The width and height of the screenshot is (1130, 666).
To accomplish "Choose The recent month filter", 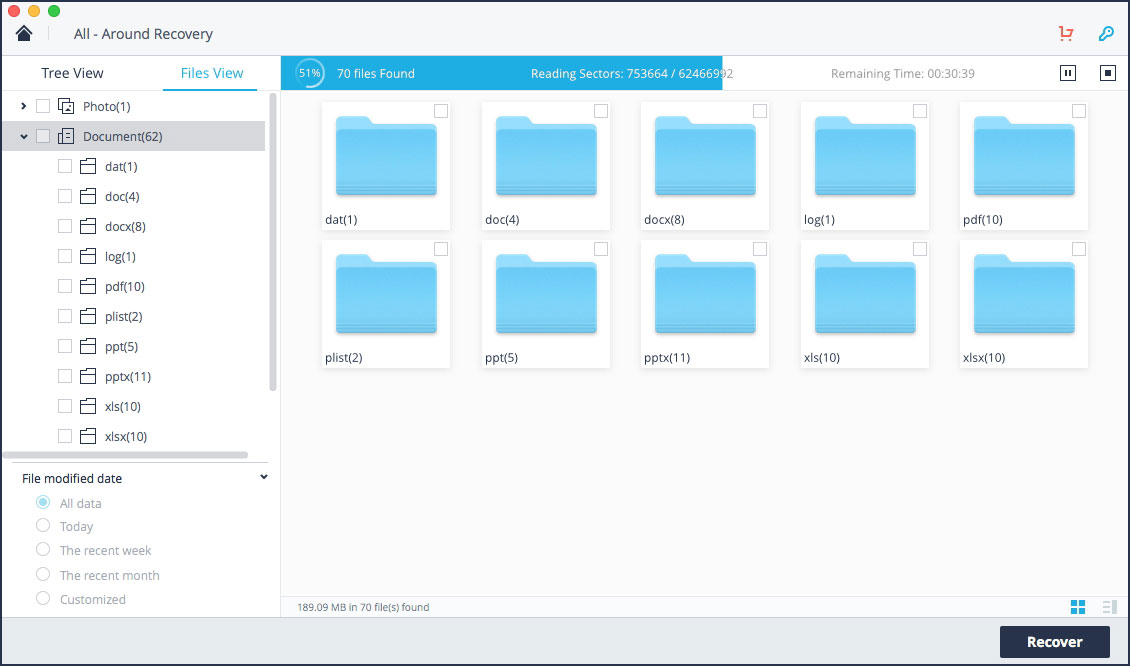I will (43, 574).
